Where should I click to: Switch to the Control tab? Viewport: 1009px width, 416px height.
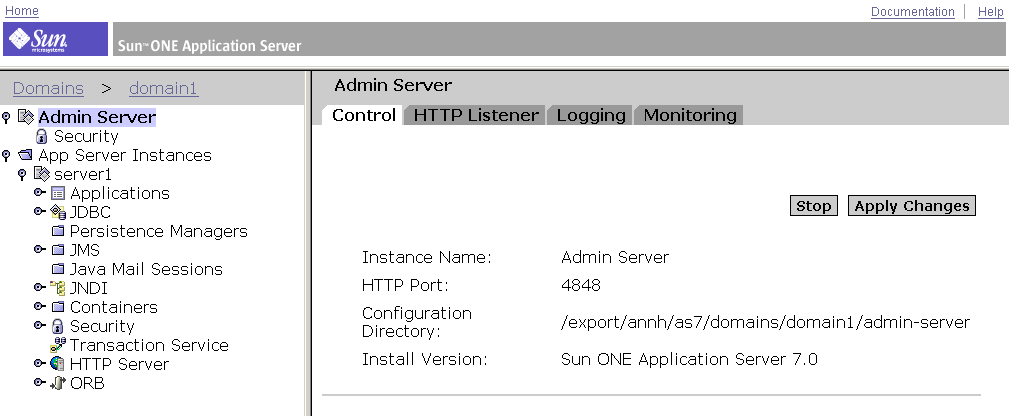tap(364, 115)
